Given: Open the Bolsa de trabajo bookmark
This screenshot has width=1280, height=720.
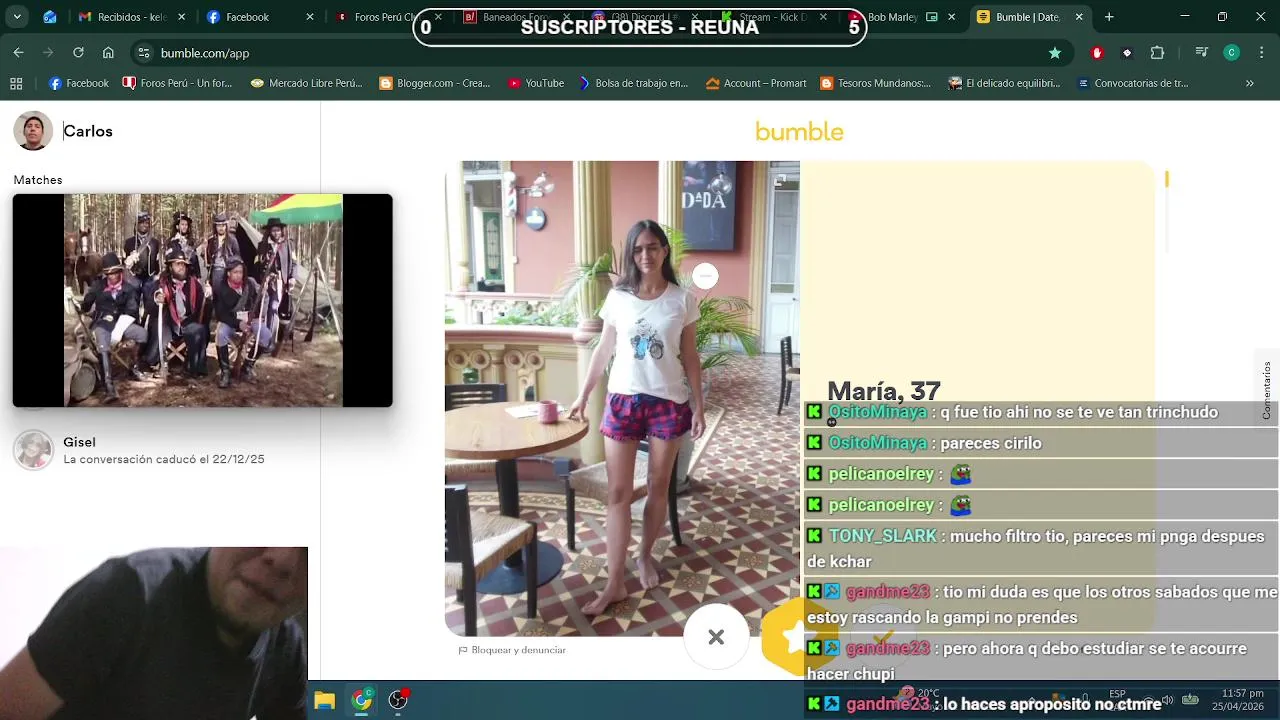Looking at the screenshot, I should click(x=633, y=83).
